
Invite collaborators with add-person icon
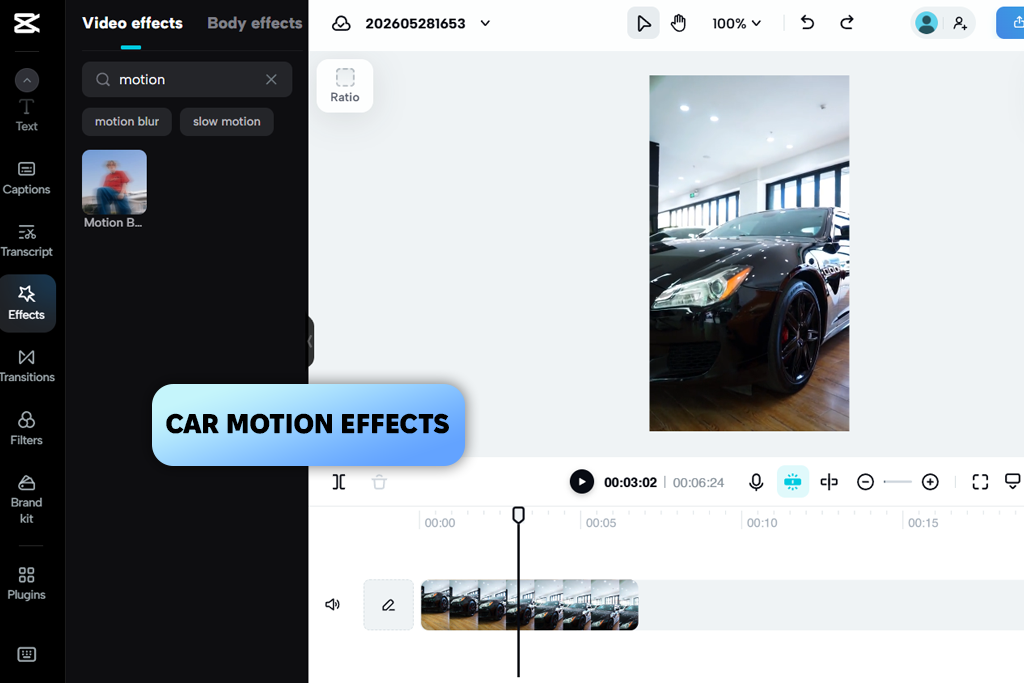pos(960,24)
